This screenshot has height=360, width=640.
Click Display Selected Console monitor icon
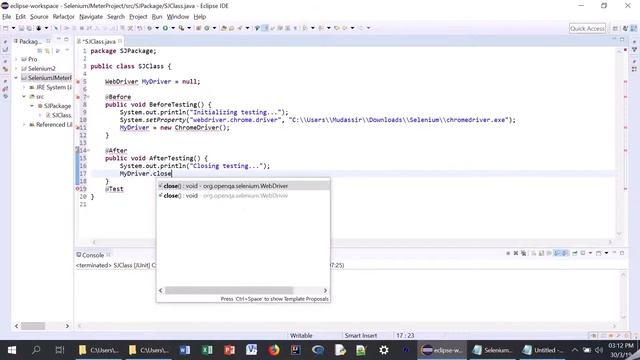(583, 253)
